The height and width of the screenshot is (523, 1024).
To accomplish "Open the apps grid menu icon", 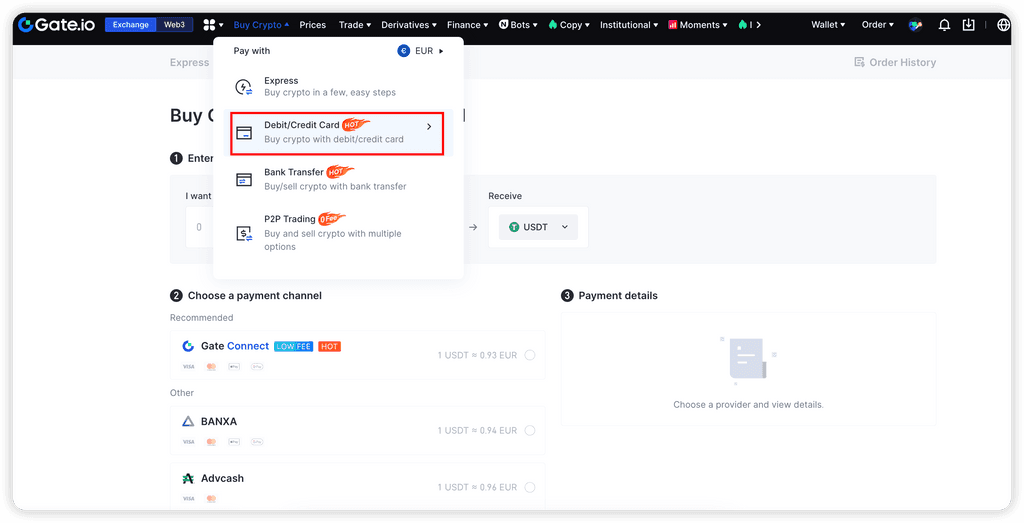I will [210, 25].
